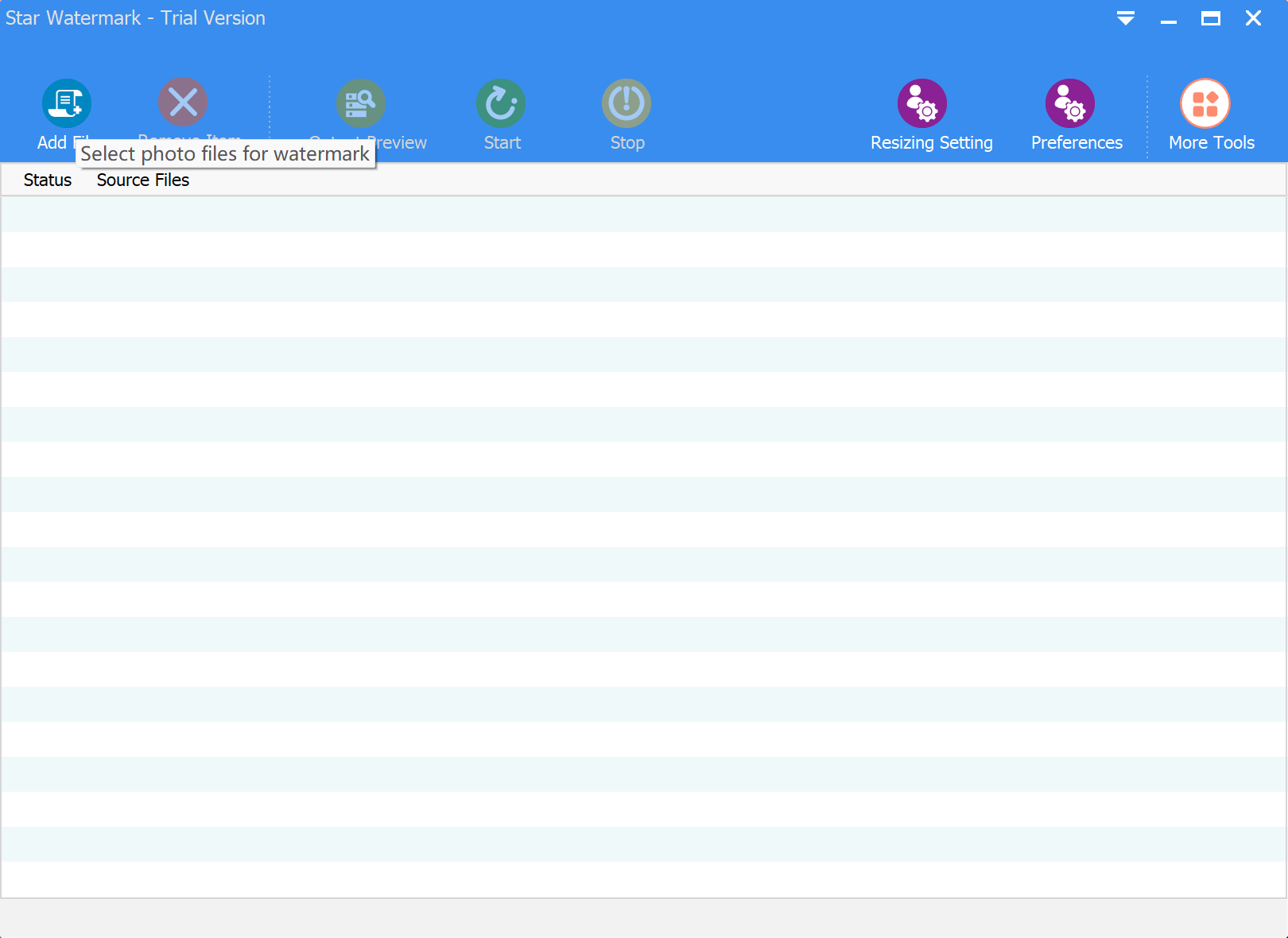This screenshot has width=1288, height=938.
Task: Select the Status column header
Action: (47, 180)
